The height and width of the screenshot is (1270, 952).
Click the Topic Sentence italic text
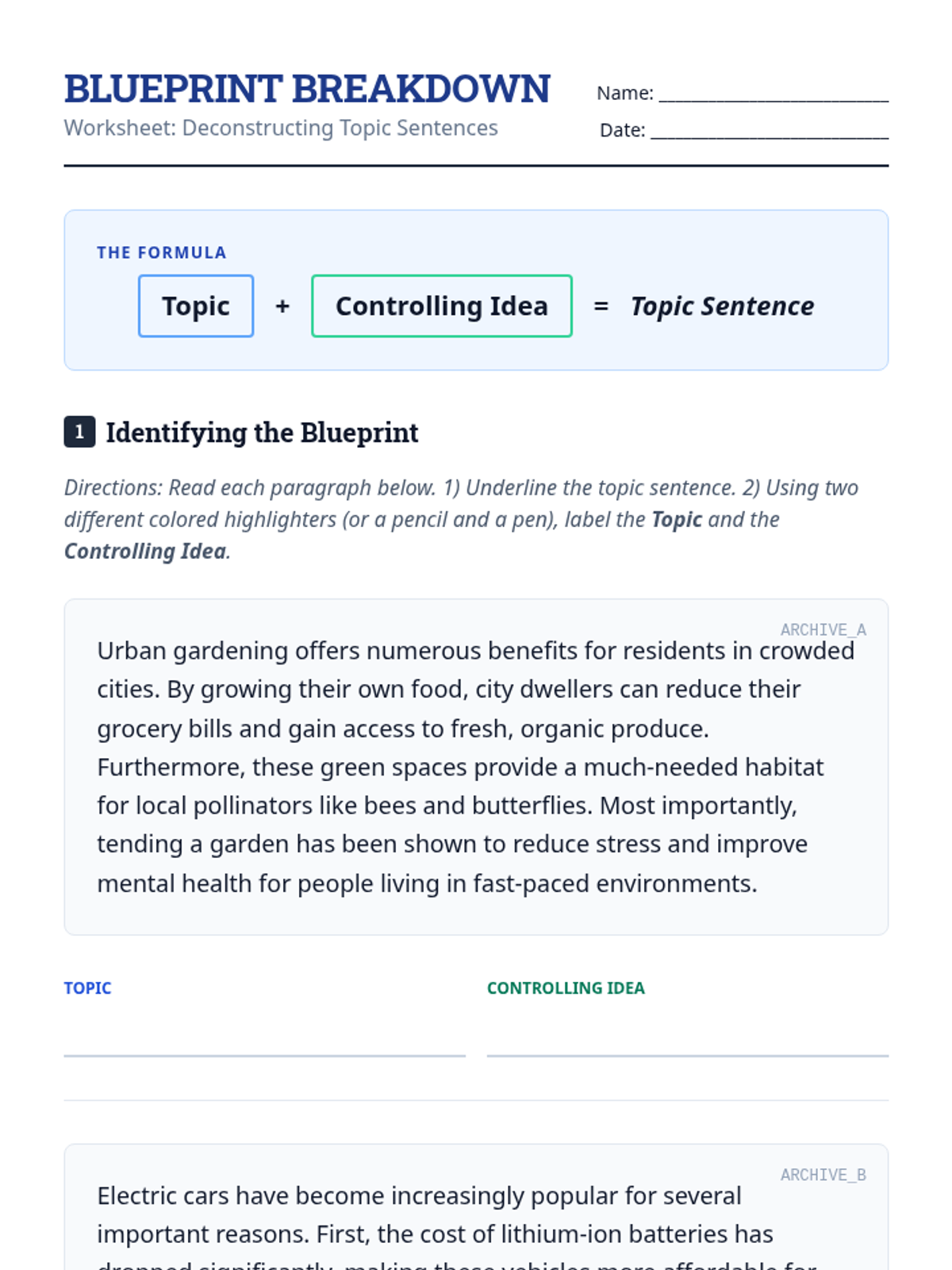pyautogui.click(x=722, y=306)
